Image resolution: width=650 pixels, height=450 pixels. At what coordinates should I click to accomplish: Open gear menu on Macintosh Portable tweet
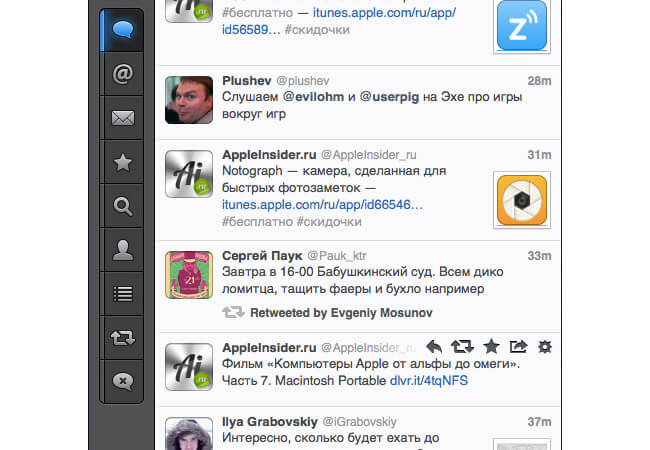(x=545, y=347)
